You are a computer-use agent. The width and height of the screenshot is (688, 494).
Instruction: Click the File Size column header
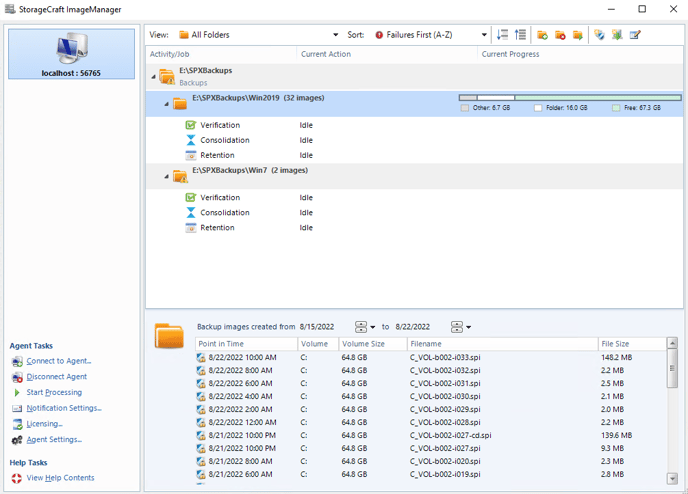click(632, 344)
